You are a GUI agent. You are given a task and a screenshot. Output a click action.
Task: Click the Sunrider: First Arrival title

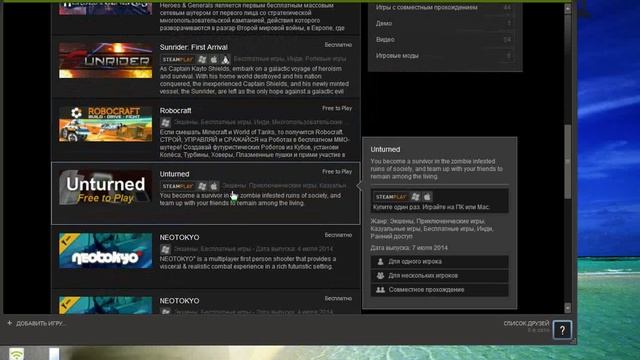tap(193, 47)
